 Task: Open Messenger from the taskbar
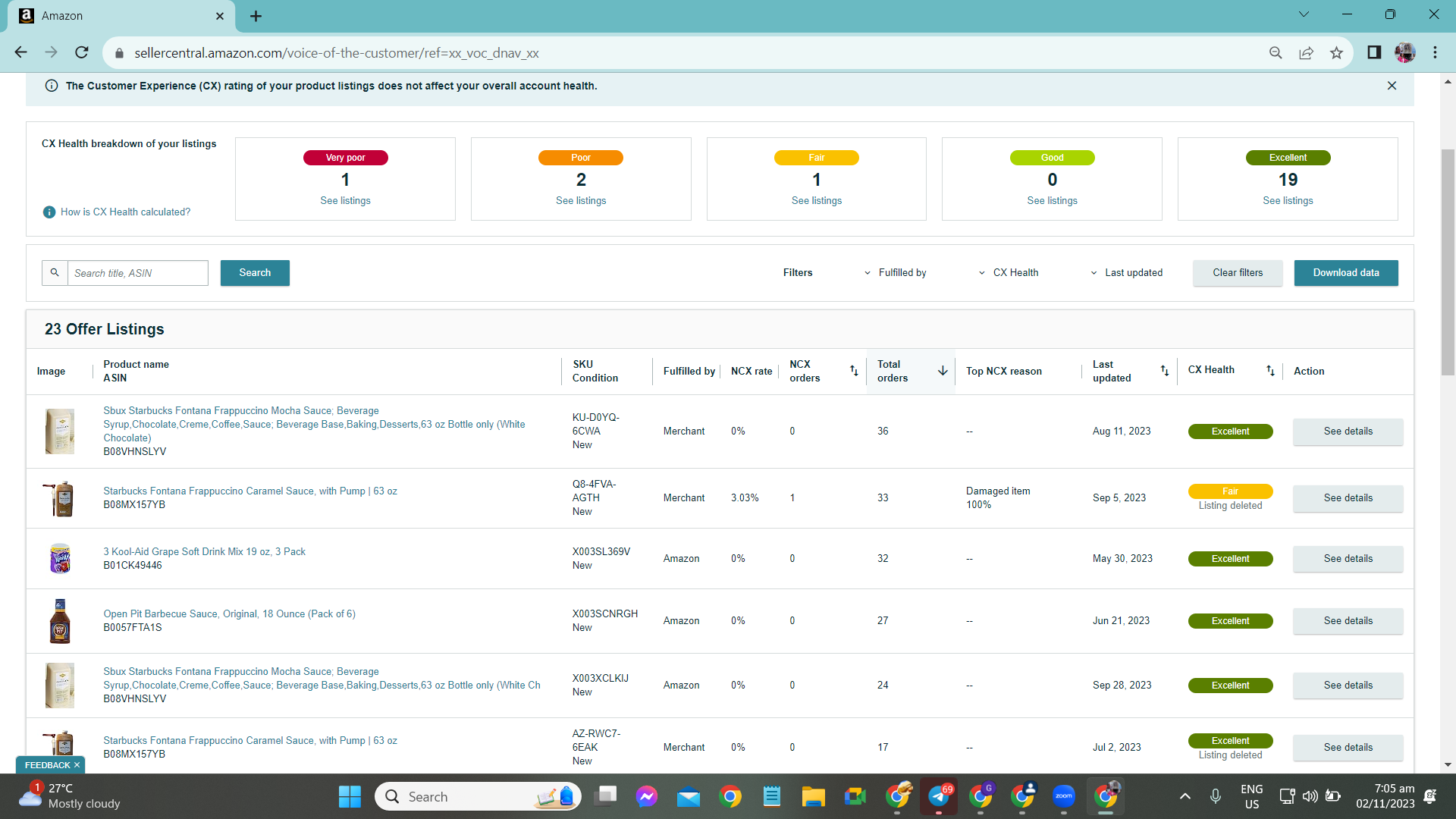647,796
